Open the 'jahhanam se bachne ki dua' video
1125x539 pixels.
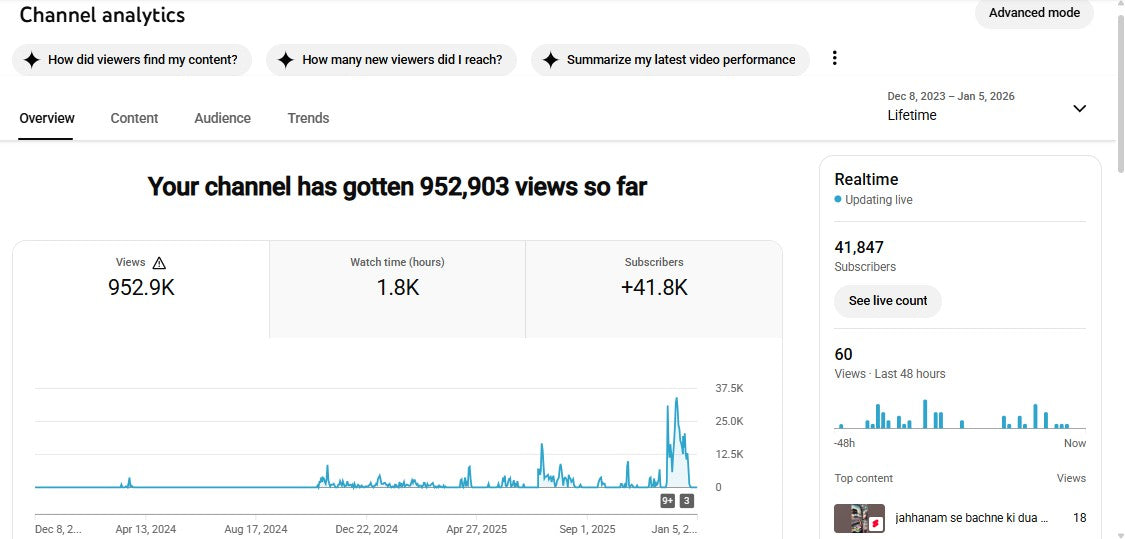(970, 518)
